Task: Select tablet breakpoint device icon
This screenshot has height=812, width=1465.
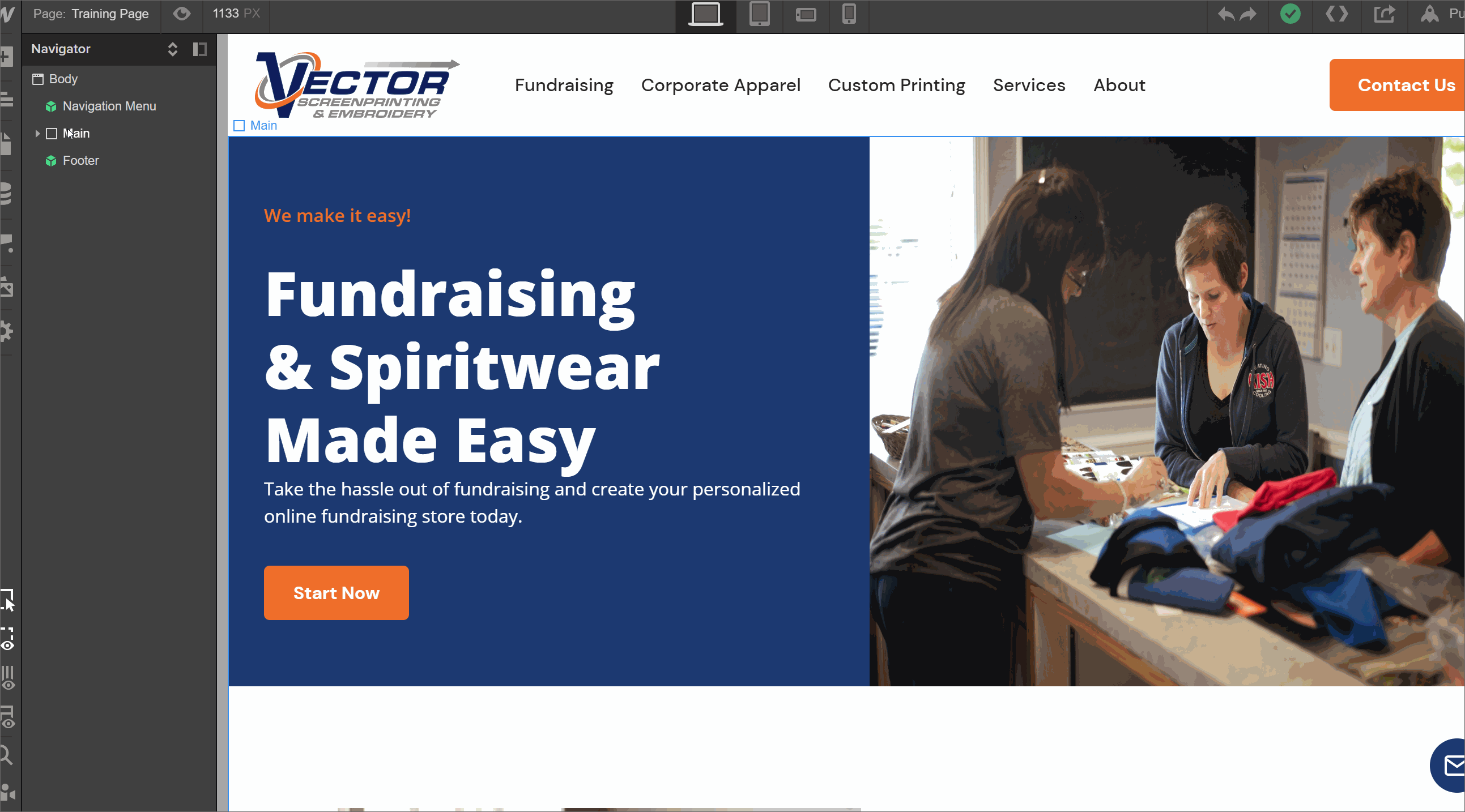Action: (x=759, y=14)
